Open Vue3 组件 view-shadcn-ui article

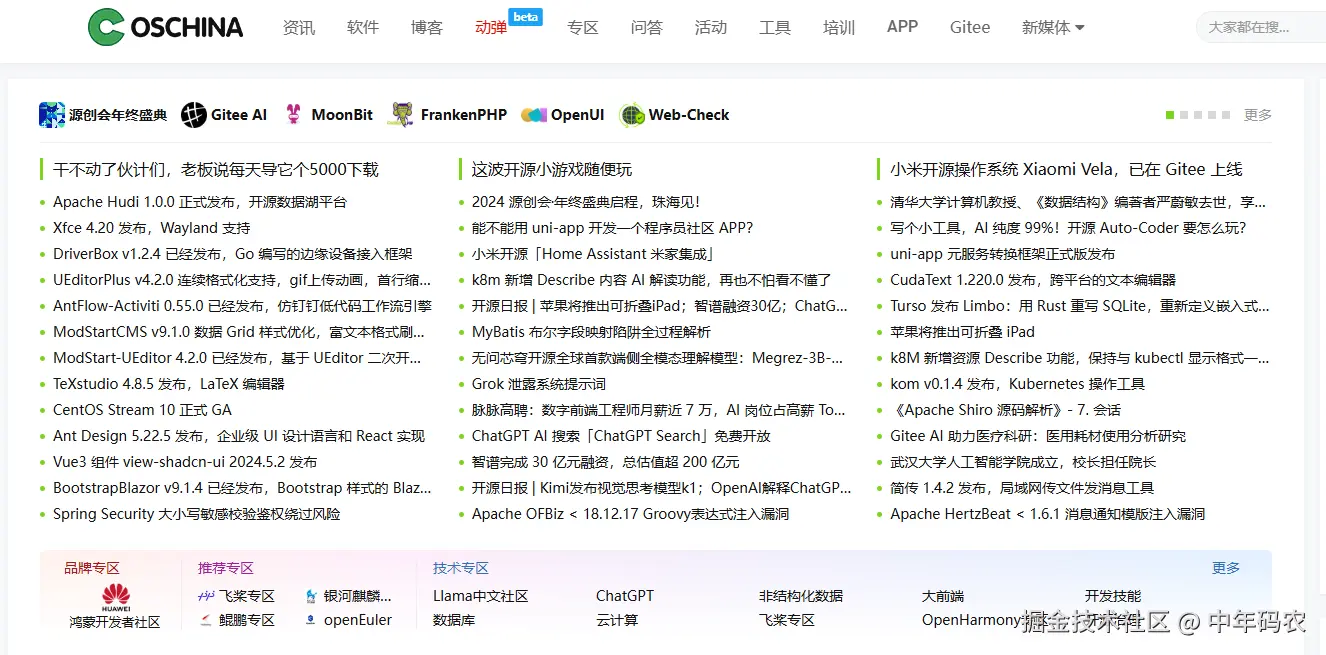tap(185, 462)
